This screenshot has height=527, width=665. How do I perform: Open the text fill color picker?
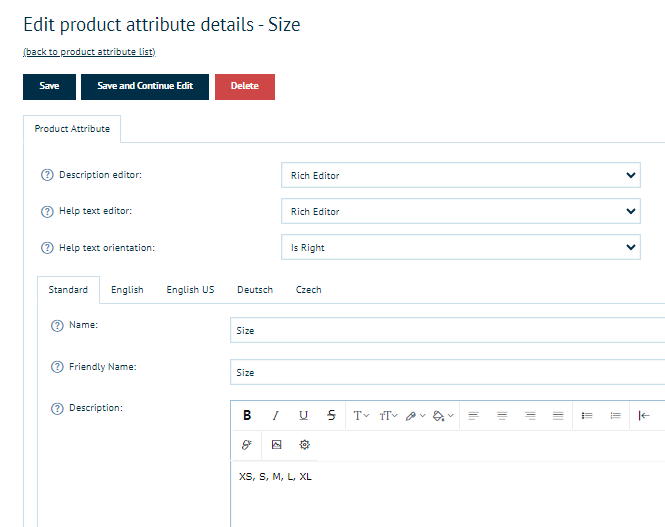444,416
